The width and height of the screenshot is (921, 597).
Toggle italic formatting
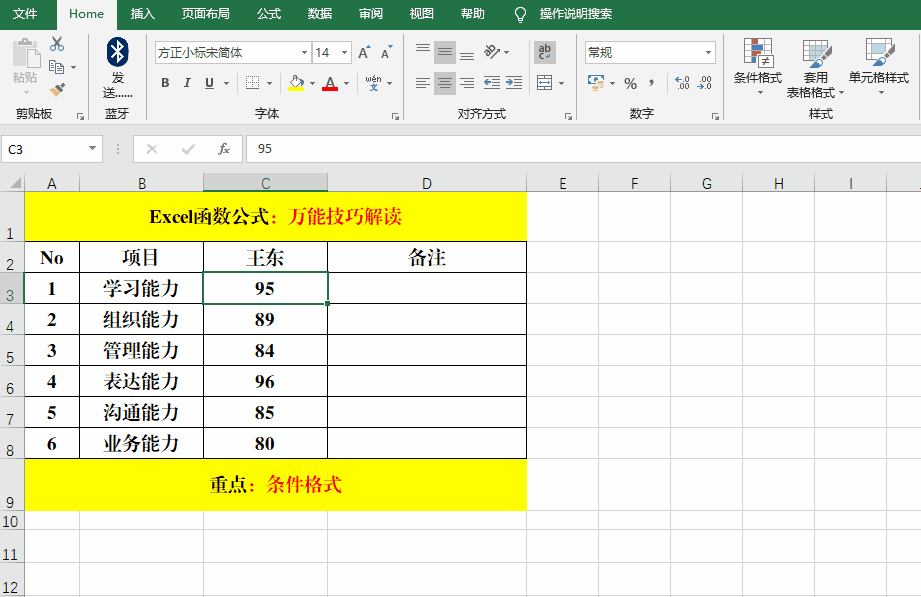click(x=187, y=83)
